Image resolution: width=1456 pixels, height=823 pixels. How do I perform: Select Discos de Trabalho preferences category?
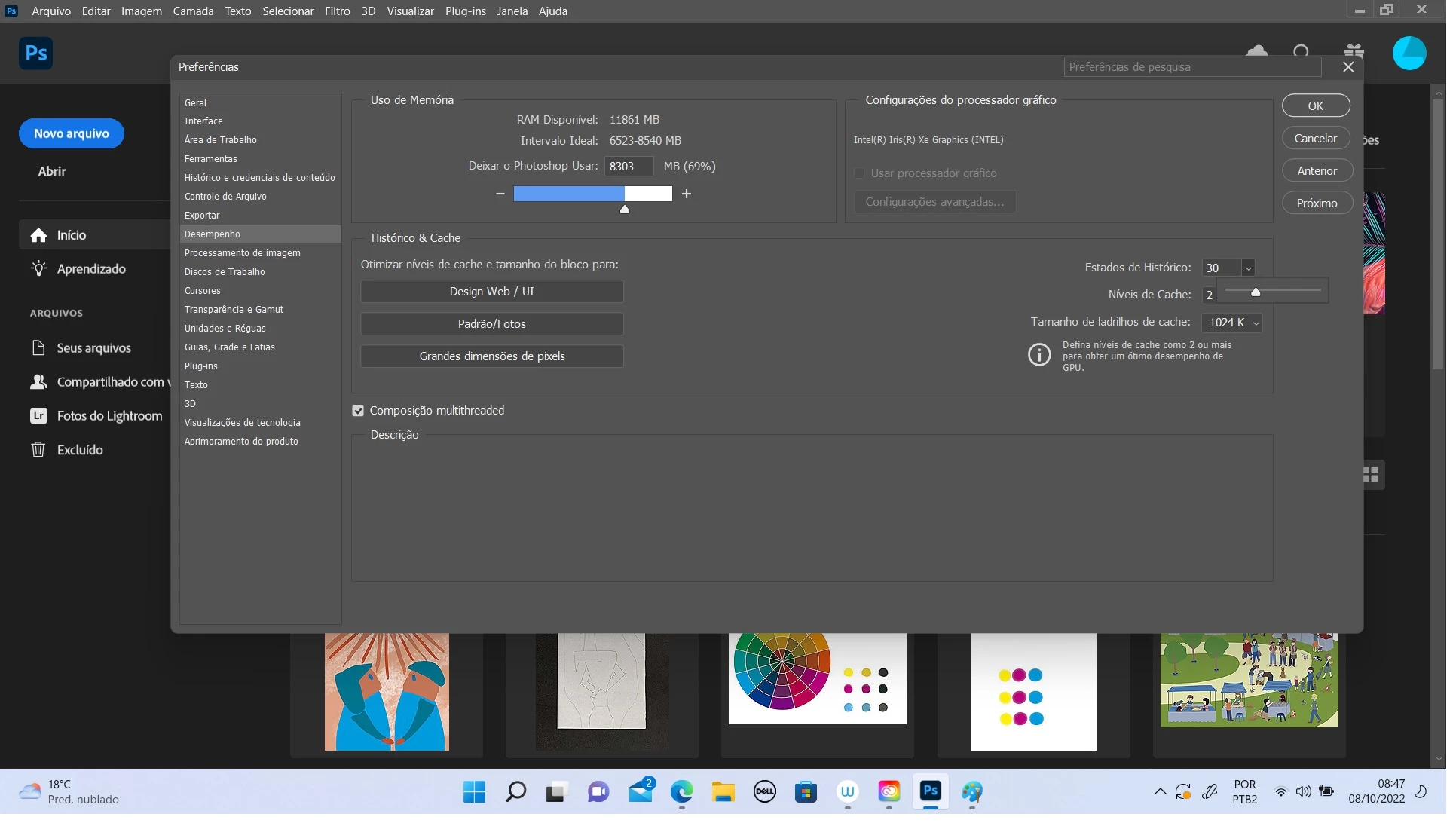226,274
